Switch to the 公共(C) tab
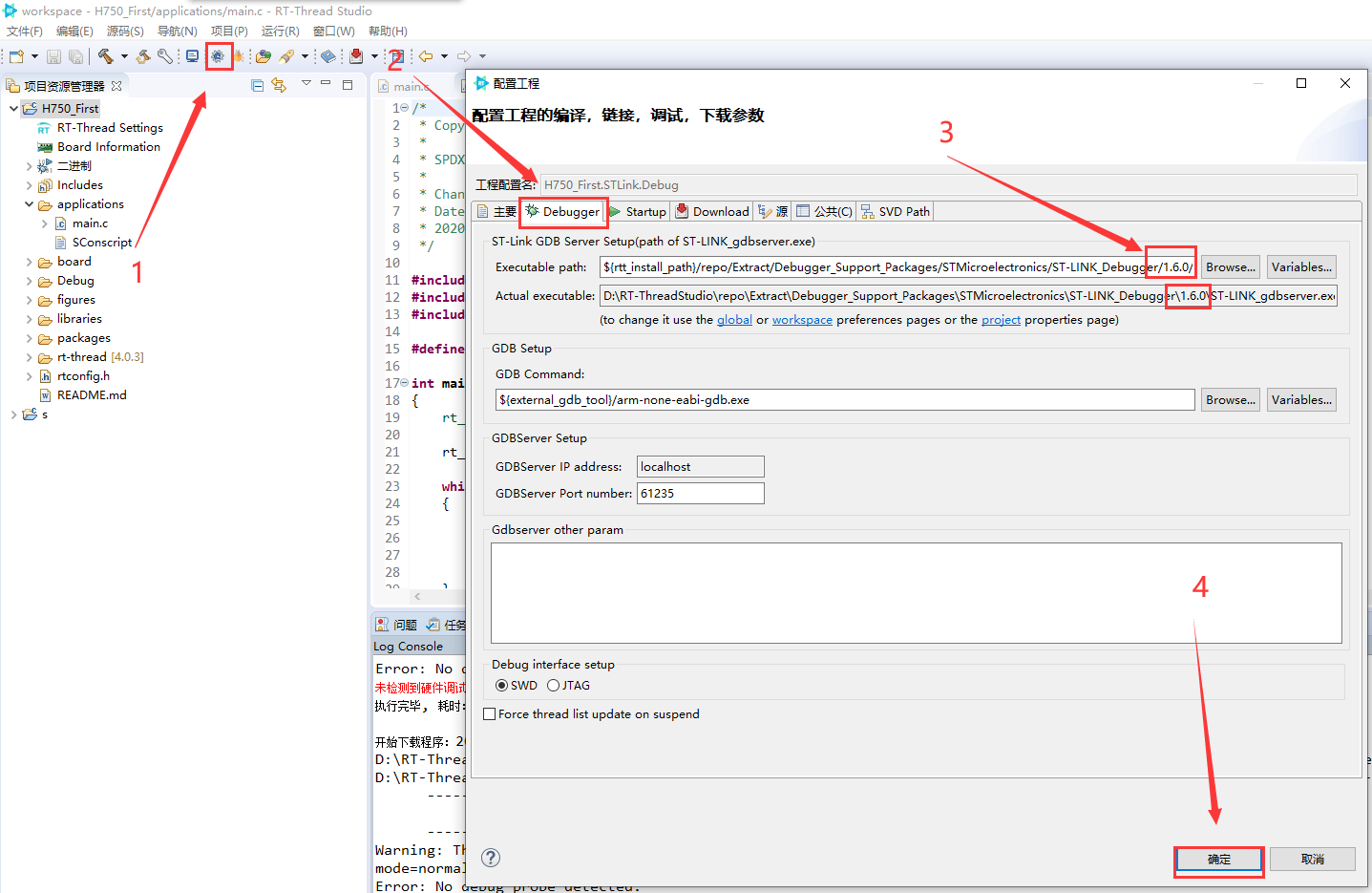 point(825,211)
